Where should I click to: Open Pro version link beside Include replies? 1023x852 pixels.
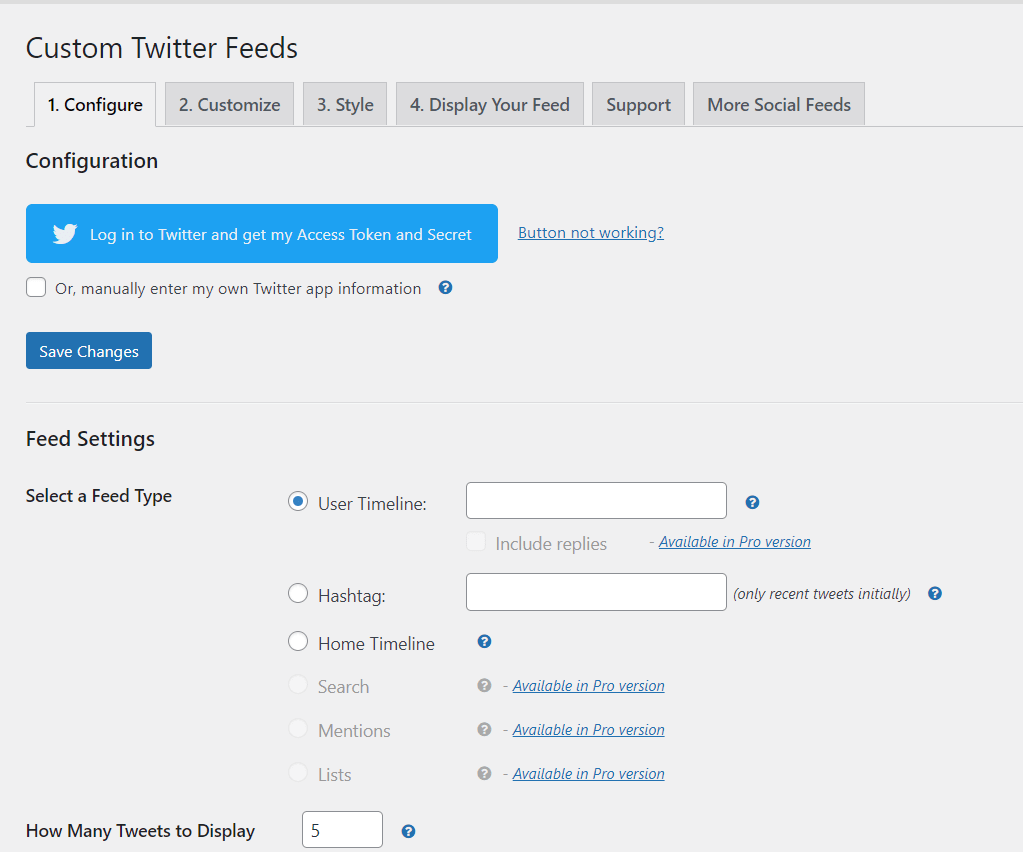pyautogui.click(x=735, y=542)
